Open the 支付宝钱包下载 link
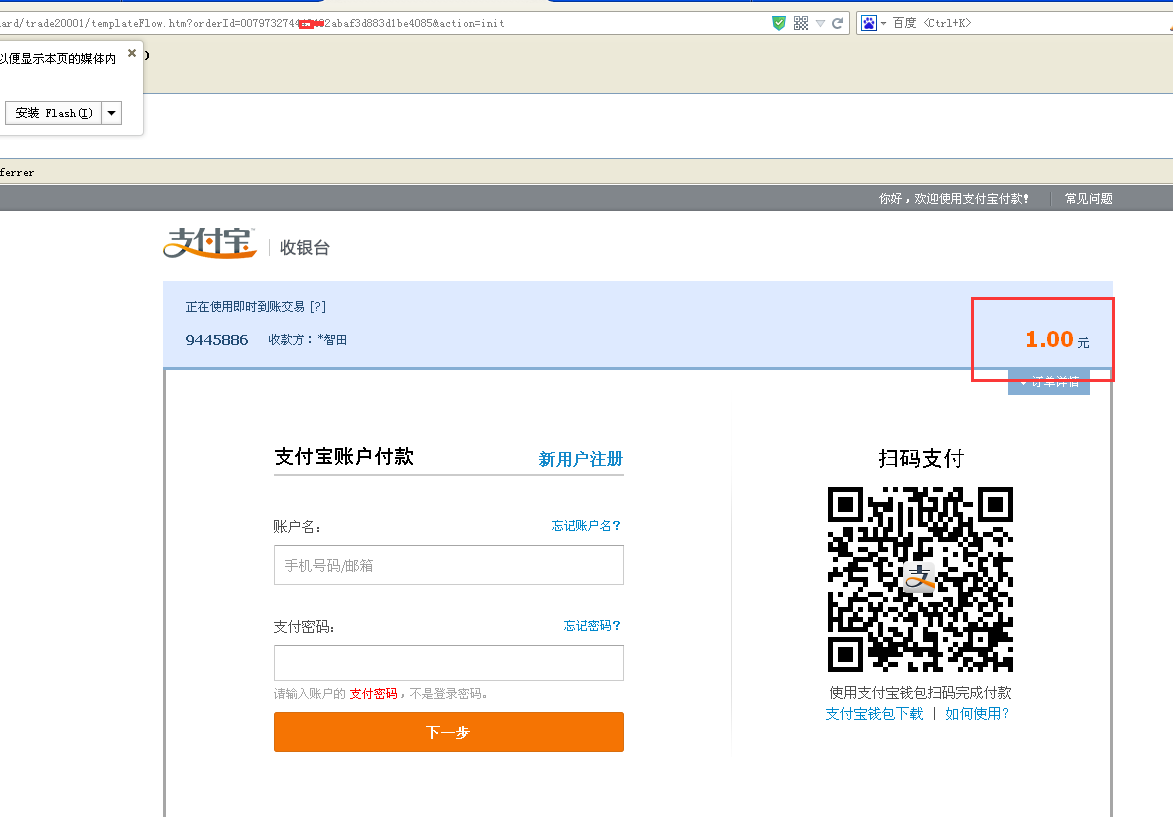This screenshot has height=817, width=1173. pyautogui.click(x=874, y=714)
